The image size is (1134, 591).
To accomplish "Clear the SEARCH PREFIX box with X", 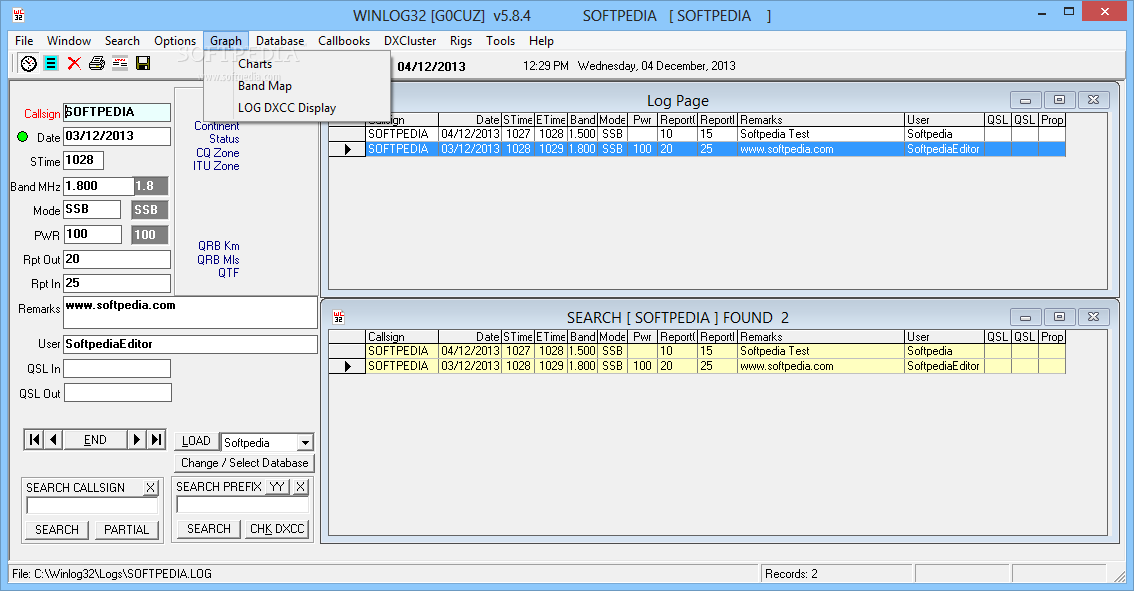I will pos(301,487).
